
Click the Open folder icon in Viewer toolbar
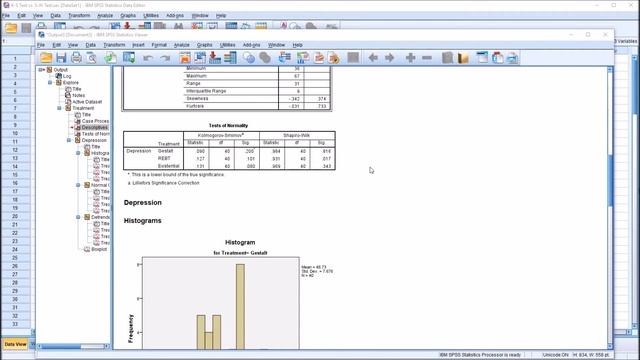(x=46, y=58)
